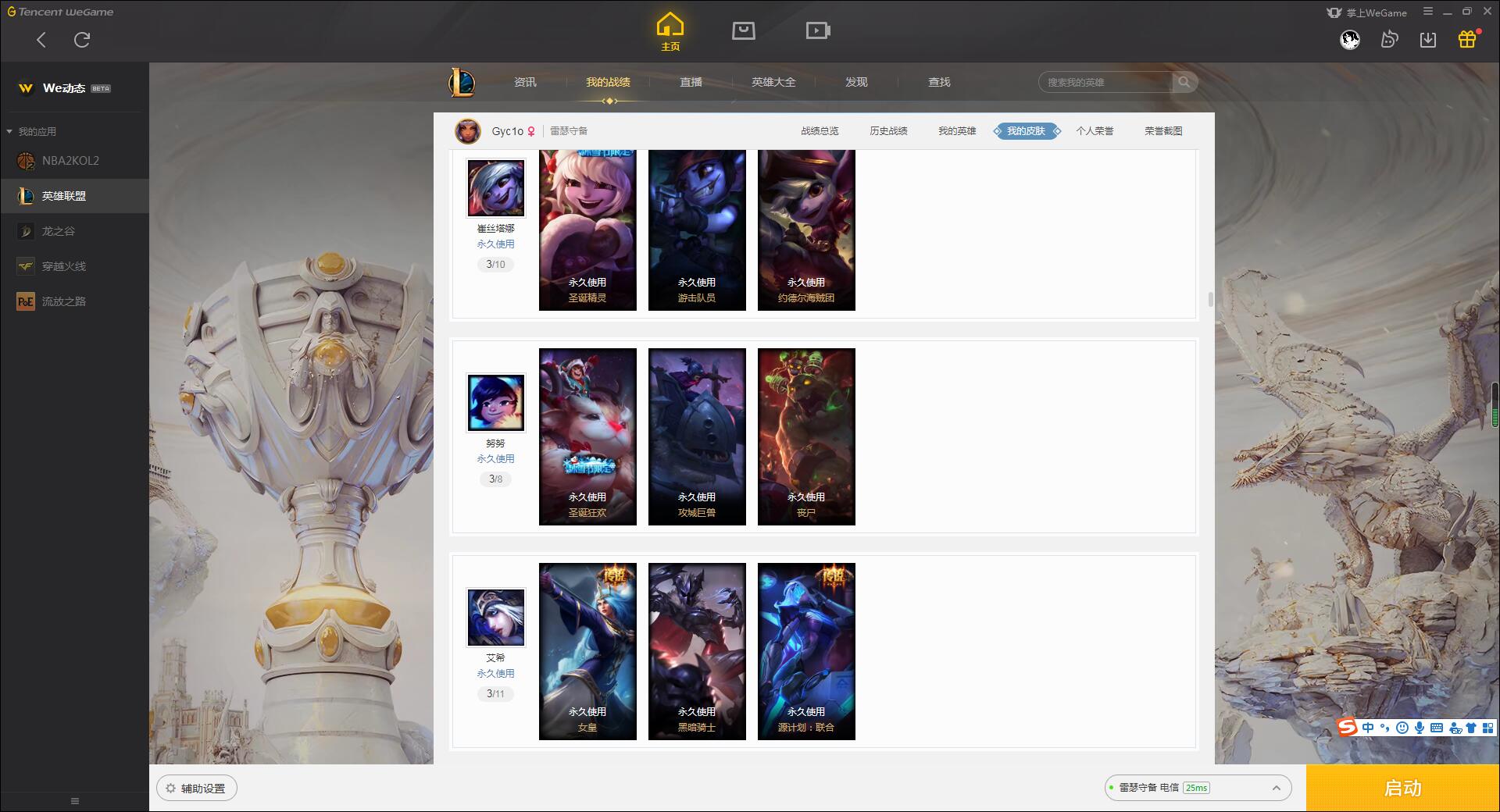Open the hamburger menu at top right

click(1428, 12)
